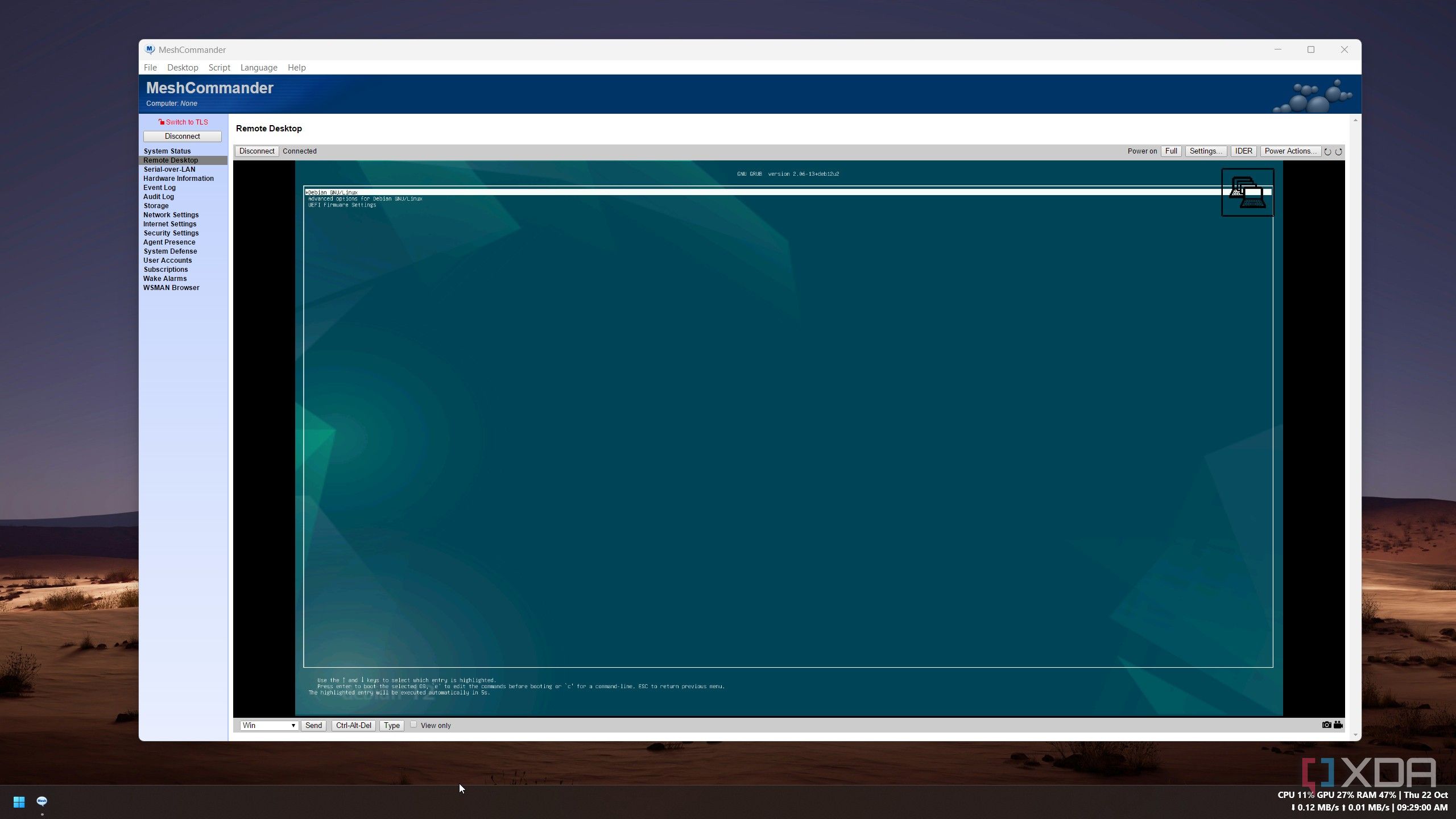Rotate the remote screen clockwise

1338,152
